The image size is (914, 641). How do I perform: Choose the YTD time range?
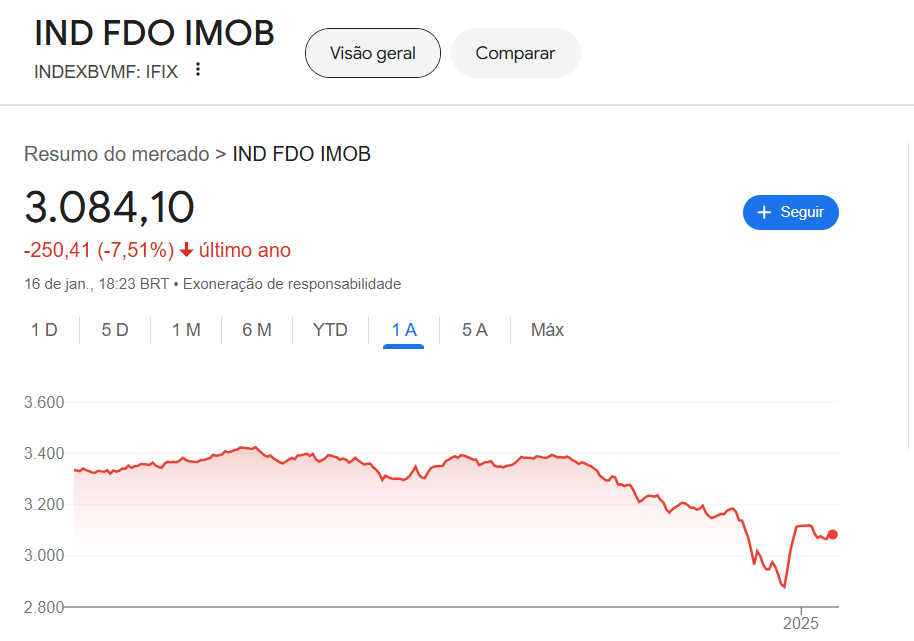coord(330,330)
